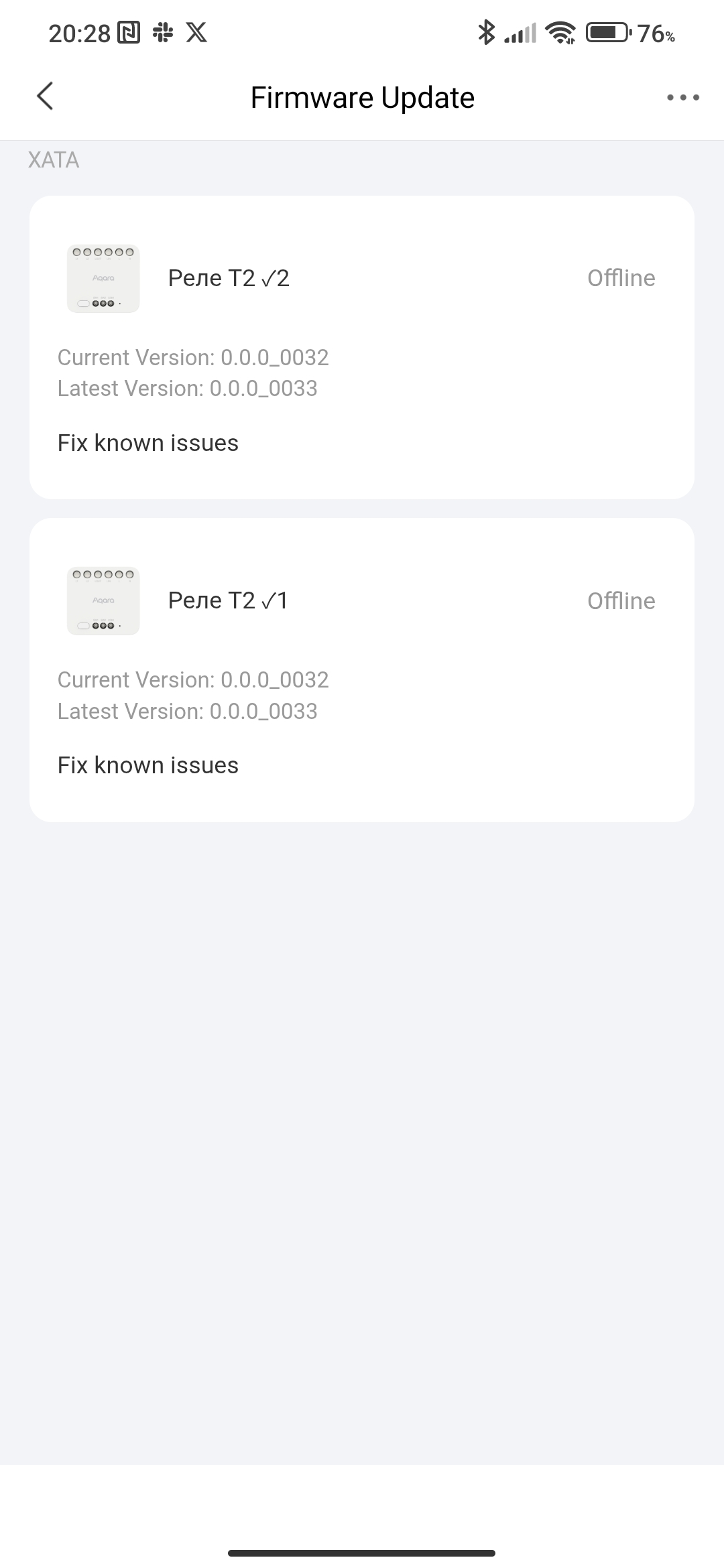Tap Fix known issues under Реле T2 √1
Viewport: 724px width, 1568px height.
(148, 765)
